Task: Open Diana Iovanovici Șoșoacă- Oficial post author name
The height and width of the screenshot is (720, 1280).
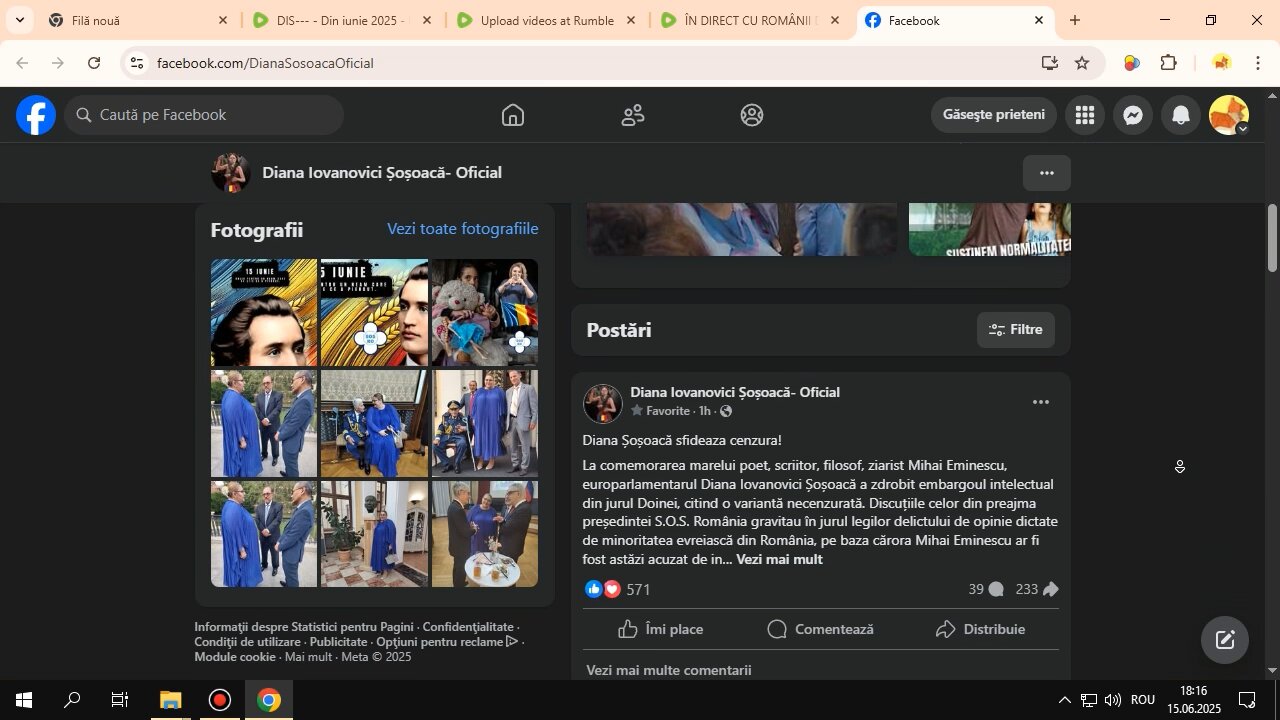Action: [x=735, y=392]
